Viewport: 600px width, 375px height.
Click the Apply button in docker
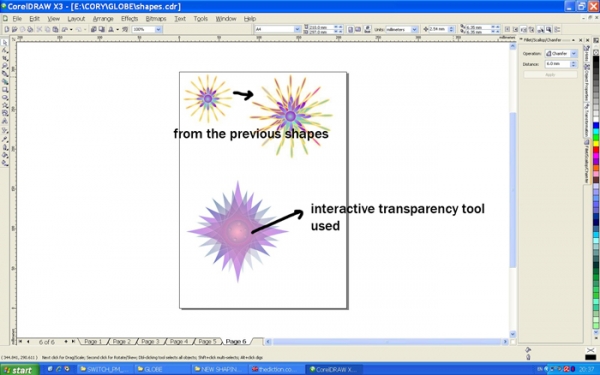[550, 75]
